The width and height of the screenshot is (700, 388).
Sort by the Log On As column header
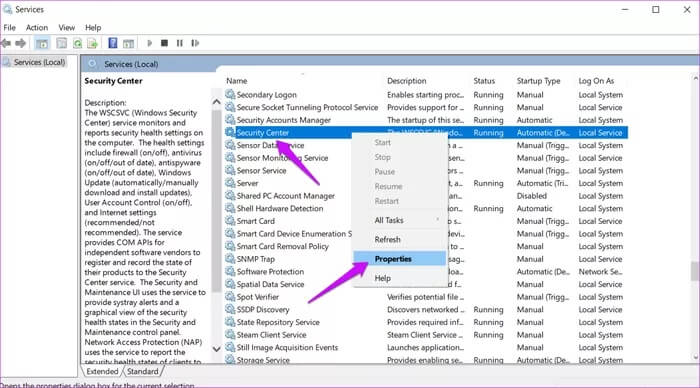pyautogui.click(x=596, y=81)
